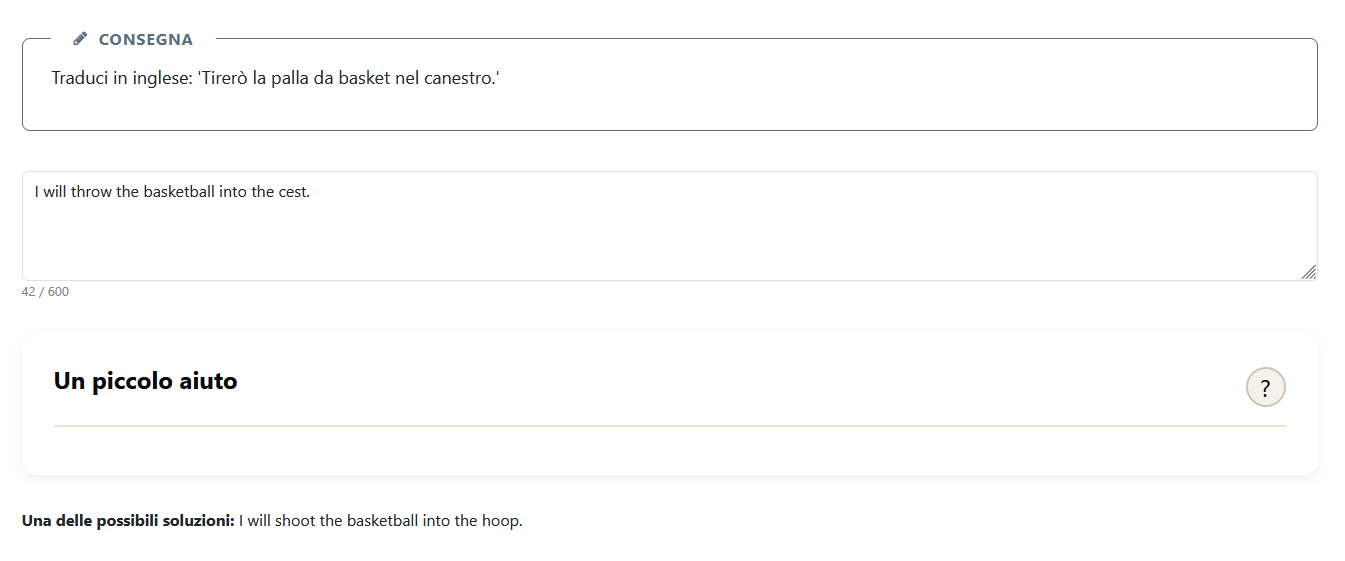Click the CONSEGNA header label
The image size is (1345, 561).
click(x=145, y=40)
